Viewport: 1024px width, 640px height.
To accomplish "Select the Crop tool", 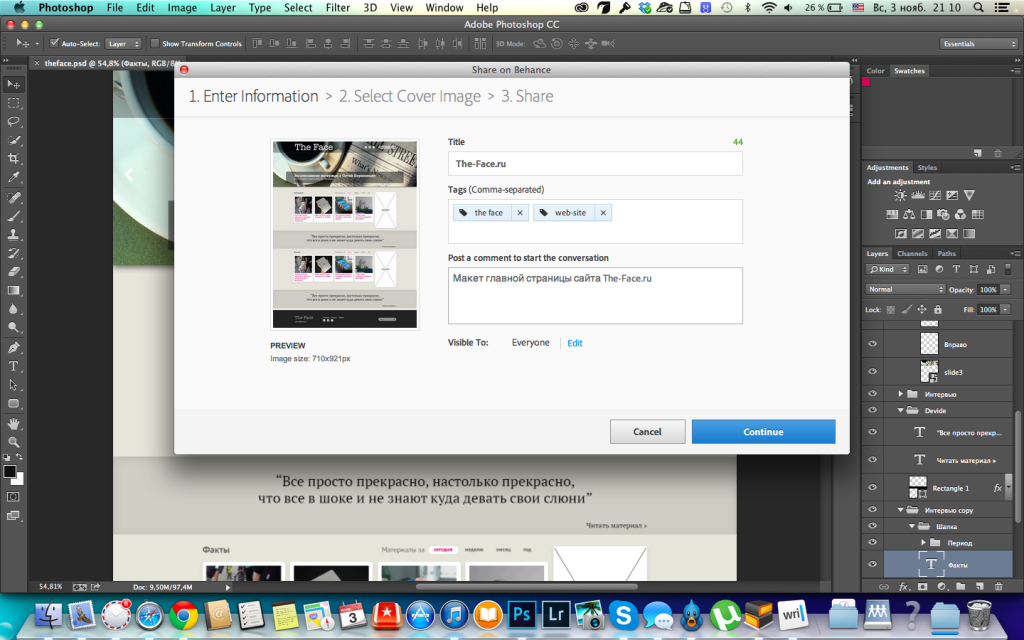I will coord(13,159).
